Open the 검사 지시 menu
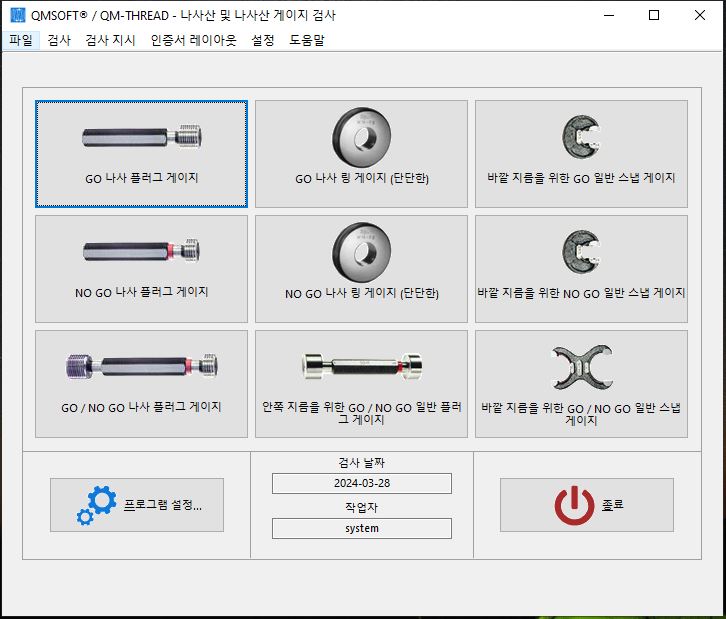Viewport: 726px width, 619px height. point(110,40)
